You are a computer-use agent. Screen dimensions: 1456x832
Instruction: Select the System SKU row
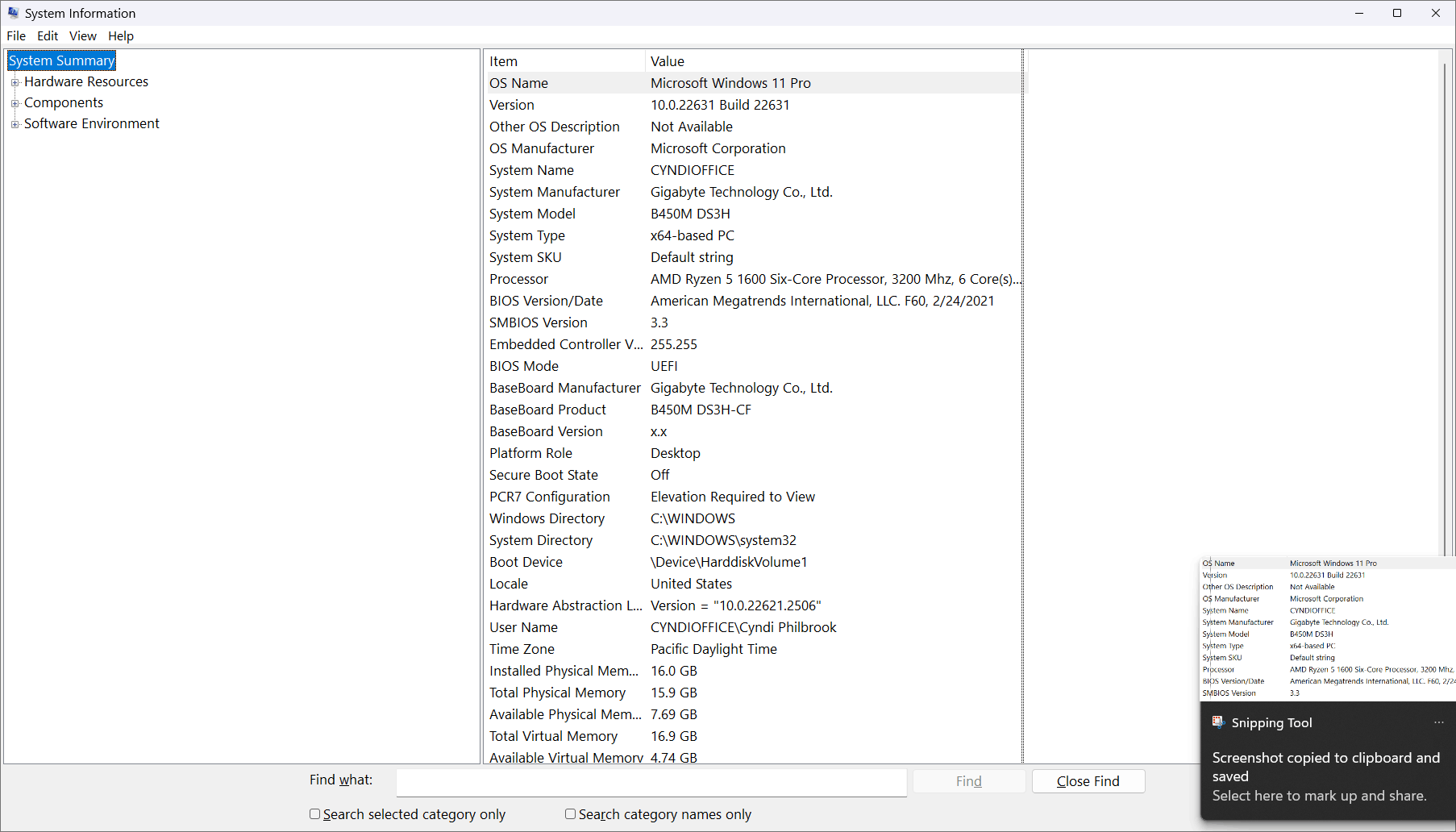(754, 257)
